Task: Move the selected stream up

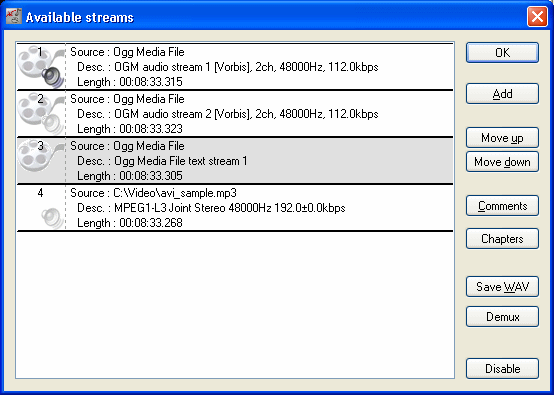Action: [502, 138]
